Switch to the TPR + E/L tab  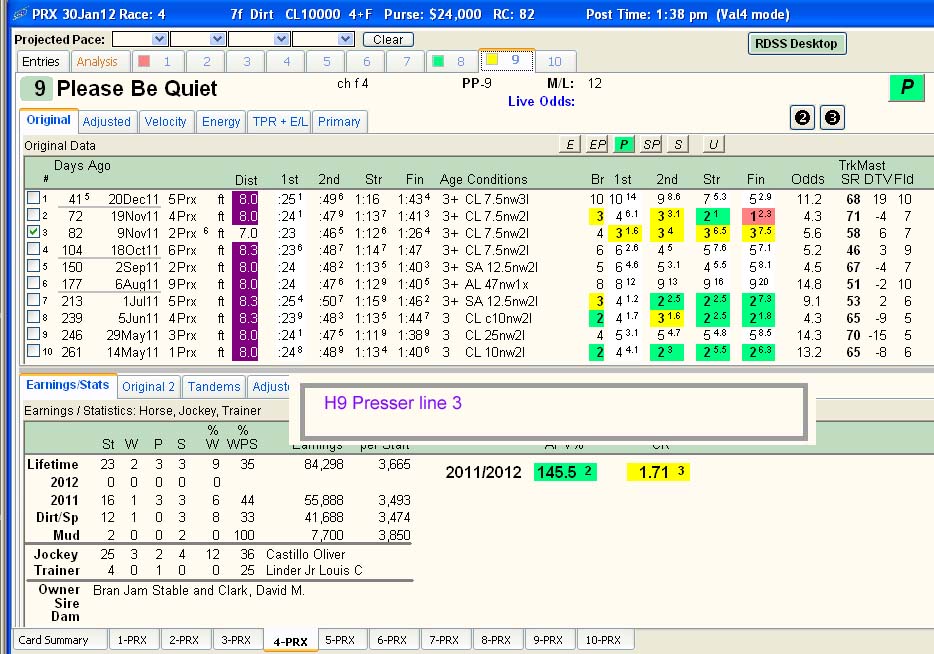[x=279, y=122]
